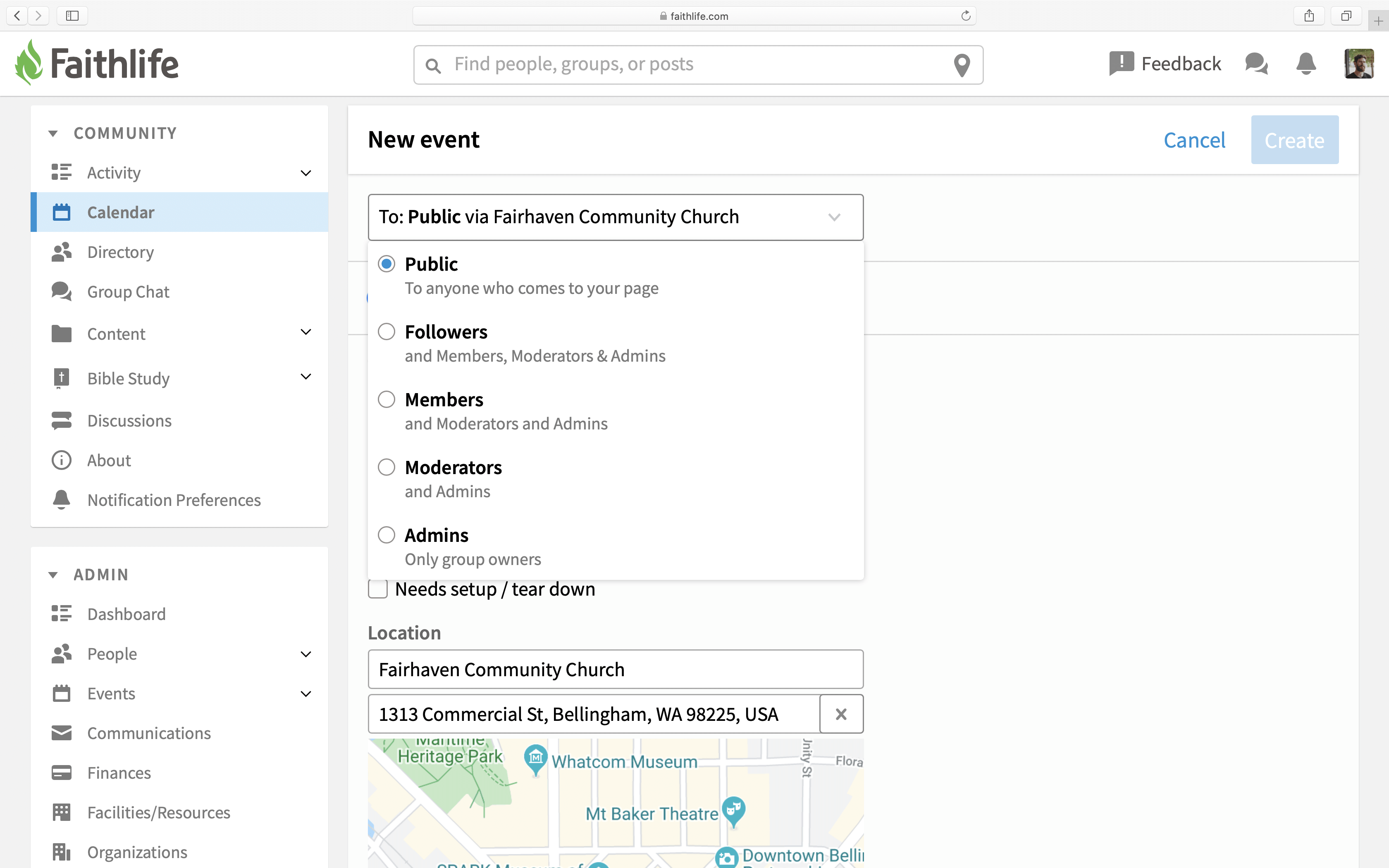
Task: Click the Communications envelope icon
Action: click(62, 732)
